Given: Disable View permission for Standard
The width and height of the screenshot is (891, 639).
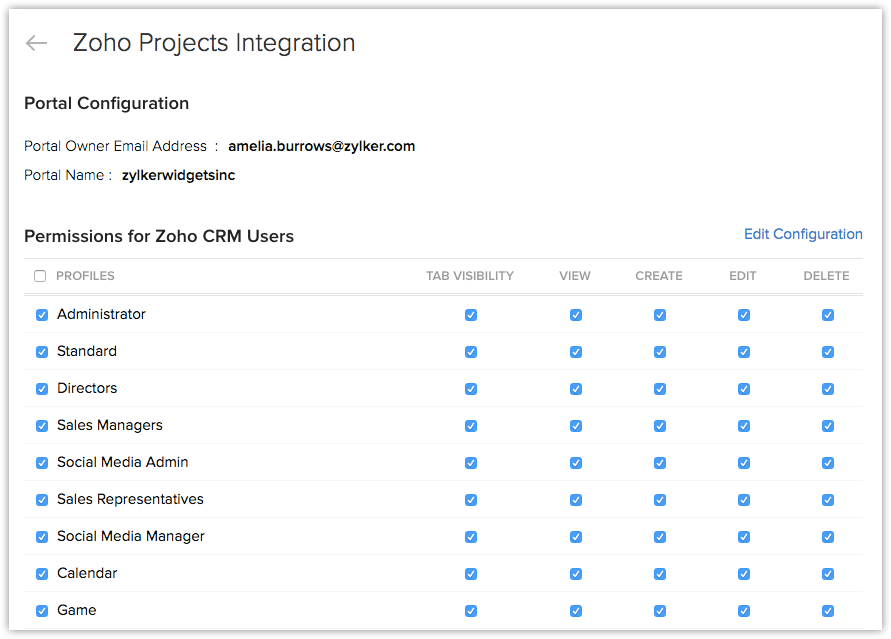Looking at the screenshot, I should (576, 352).
